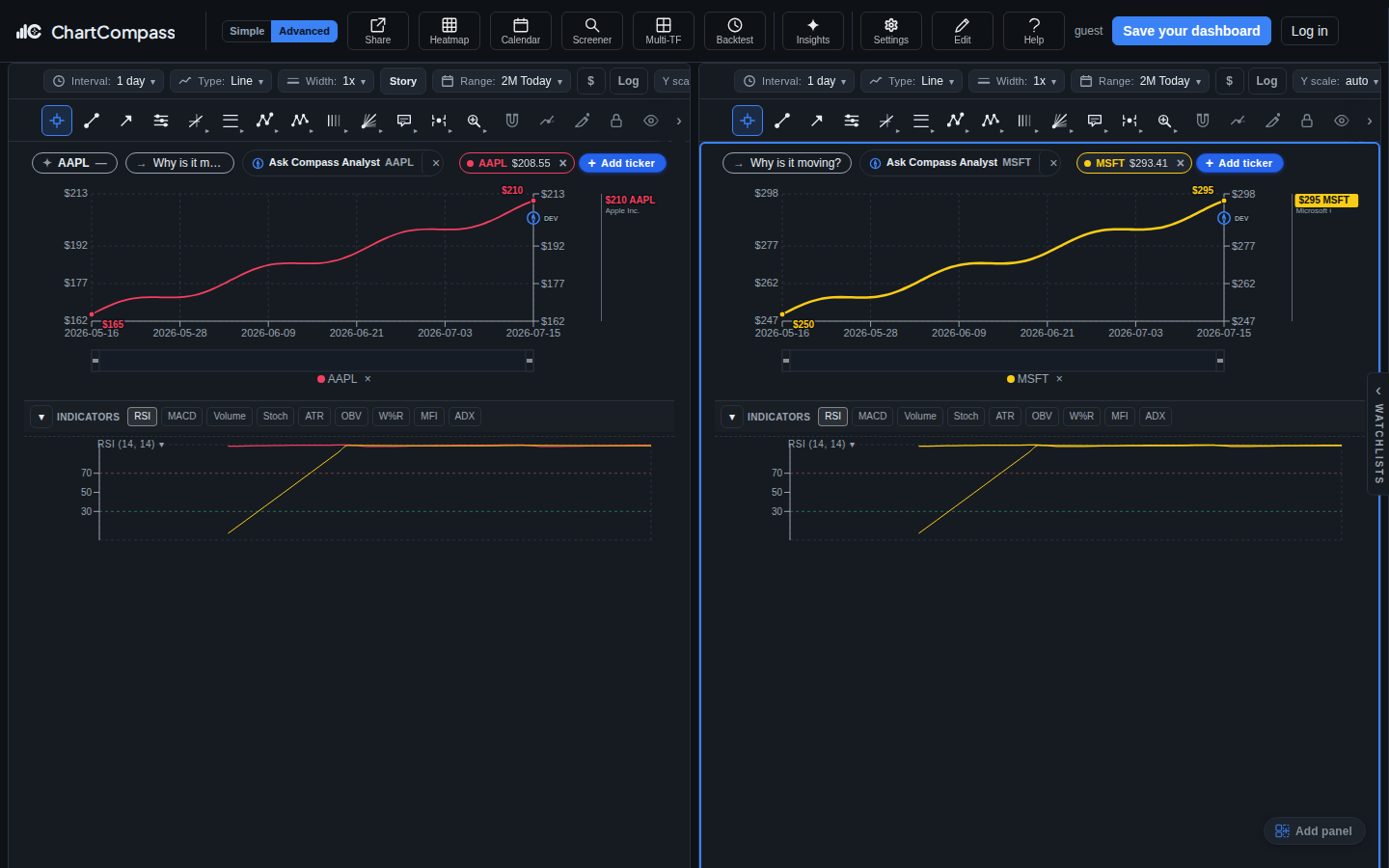
Task: Toggle drawings visibility eye in MSFT panel
Action: [x=1342, y=121]
